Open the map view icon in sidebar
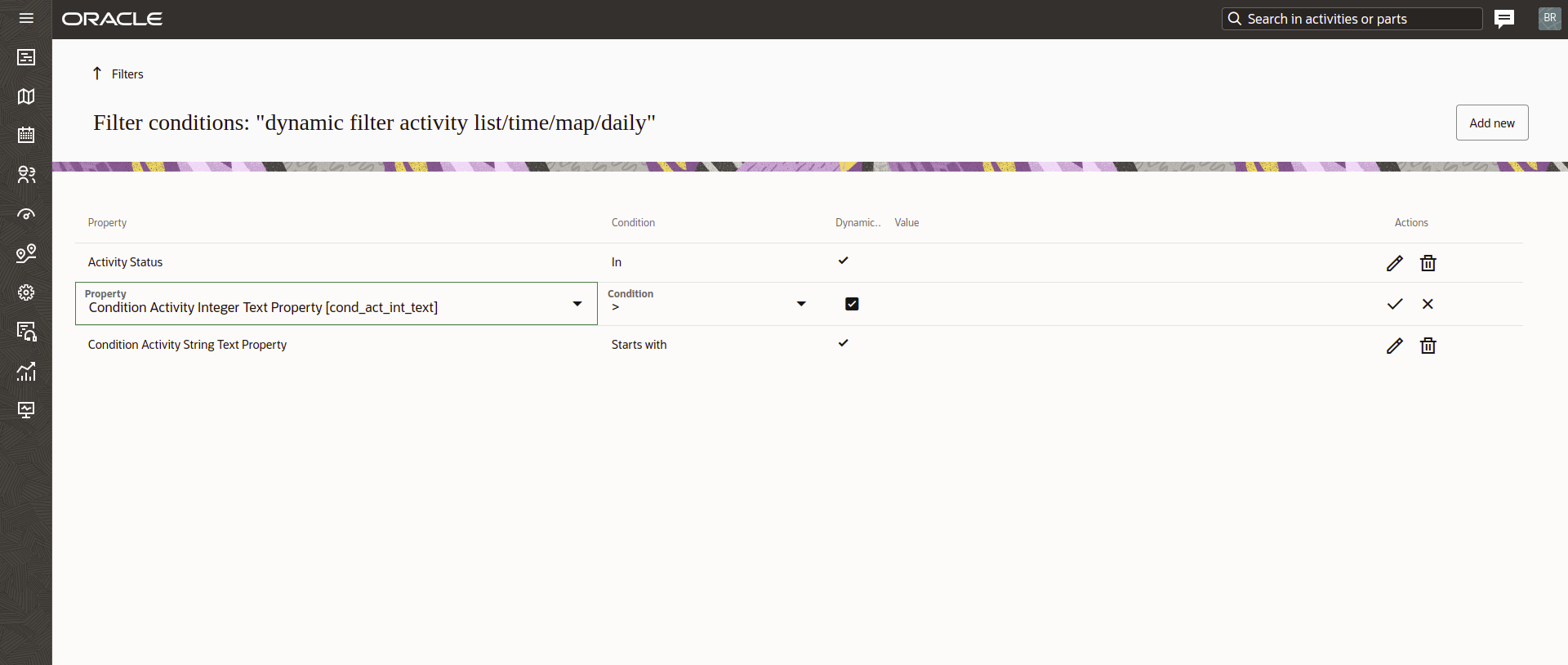The height and width of the screenshot is (665, 1568). tap(26, 96)
